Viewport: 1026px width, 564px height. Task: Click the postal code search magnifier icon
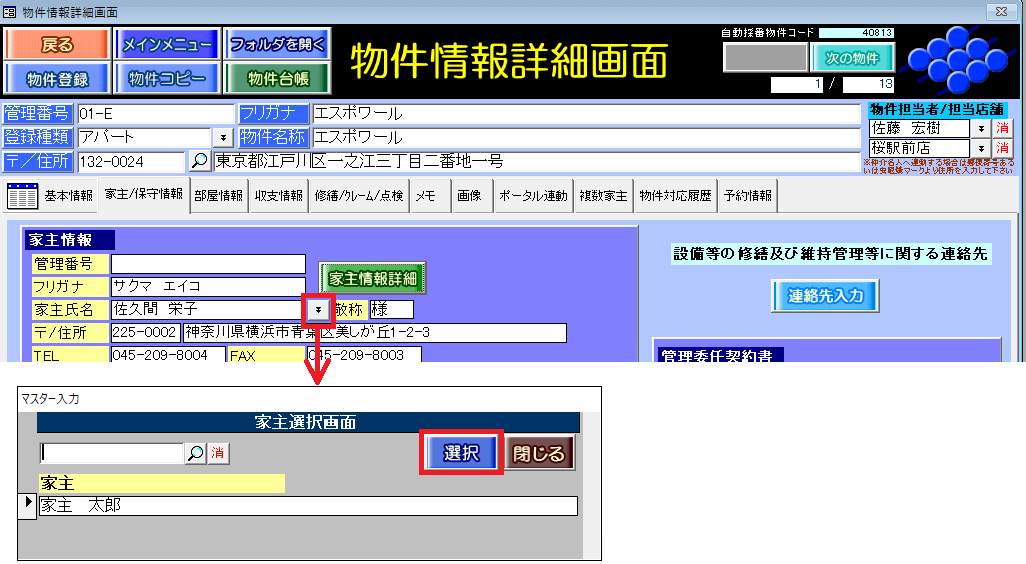coord(199,161)
